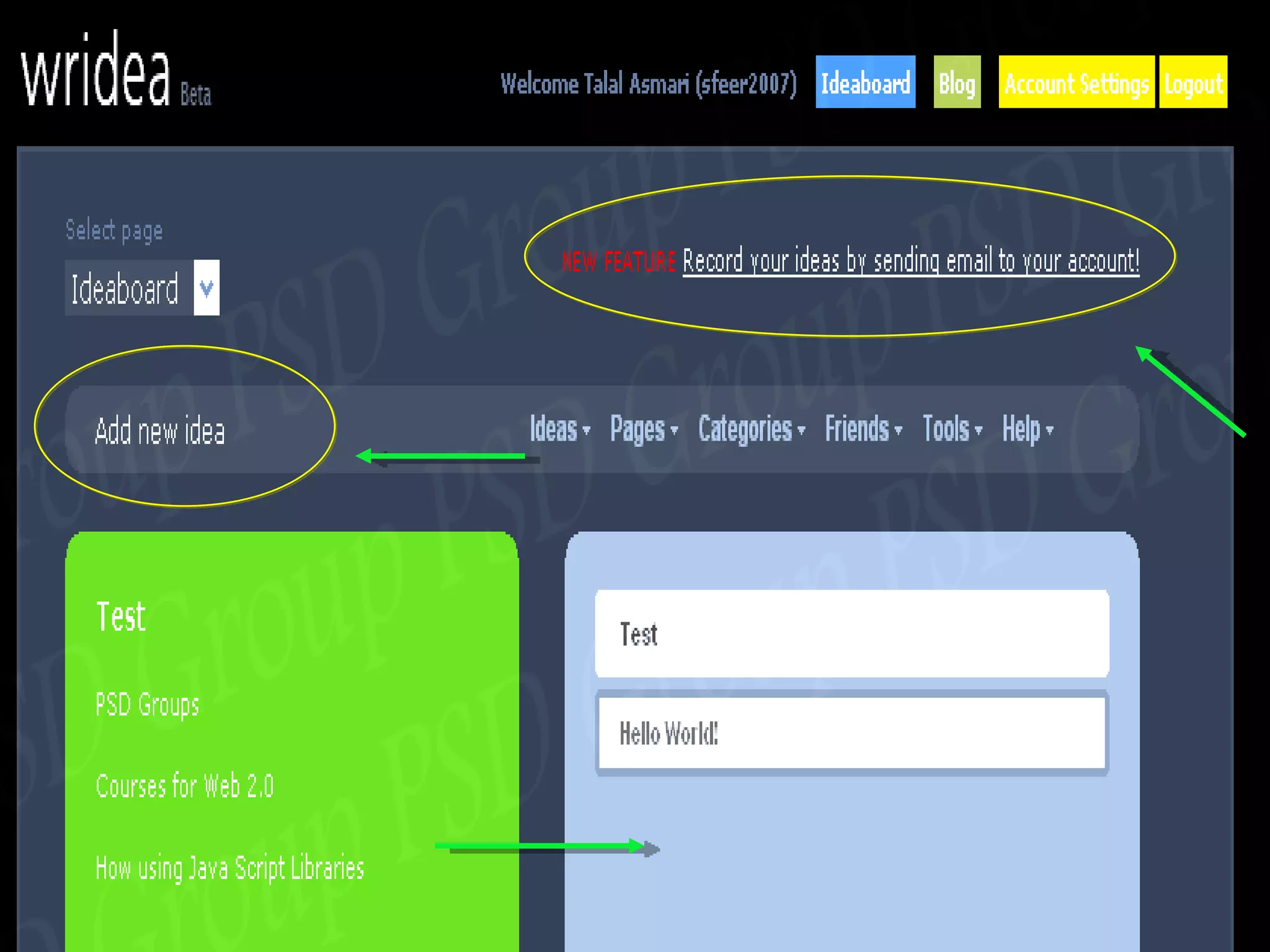This screenshot has width=1270, height=952.
Task: Open How using Java Script Libraries
Action: point(229,868)
